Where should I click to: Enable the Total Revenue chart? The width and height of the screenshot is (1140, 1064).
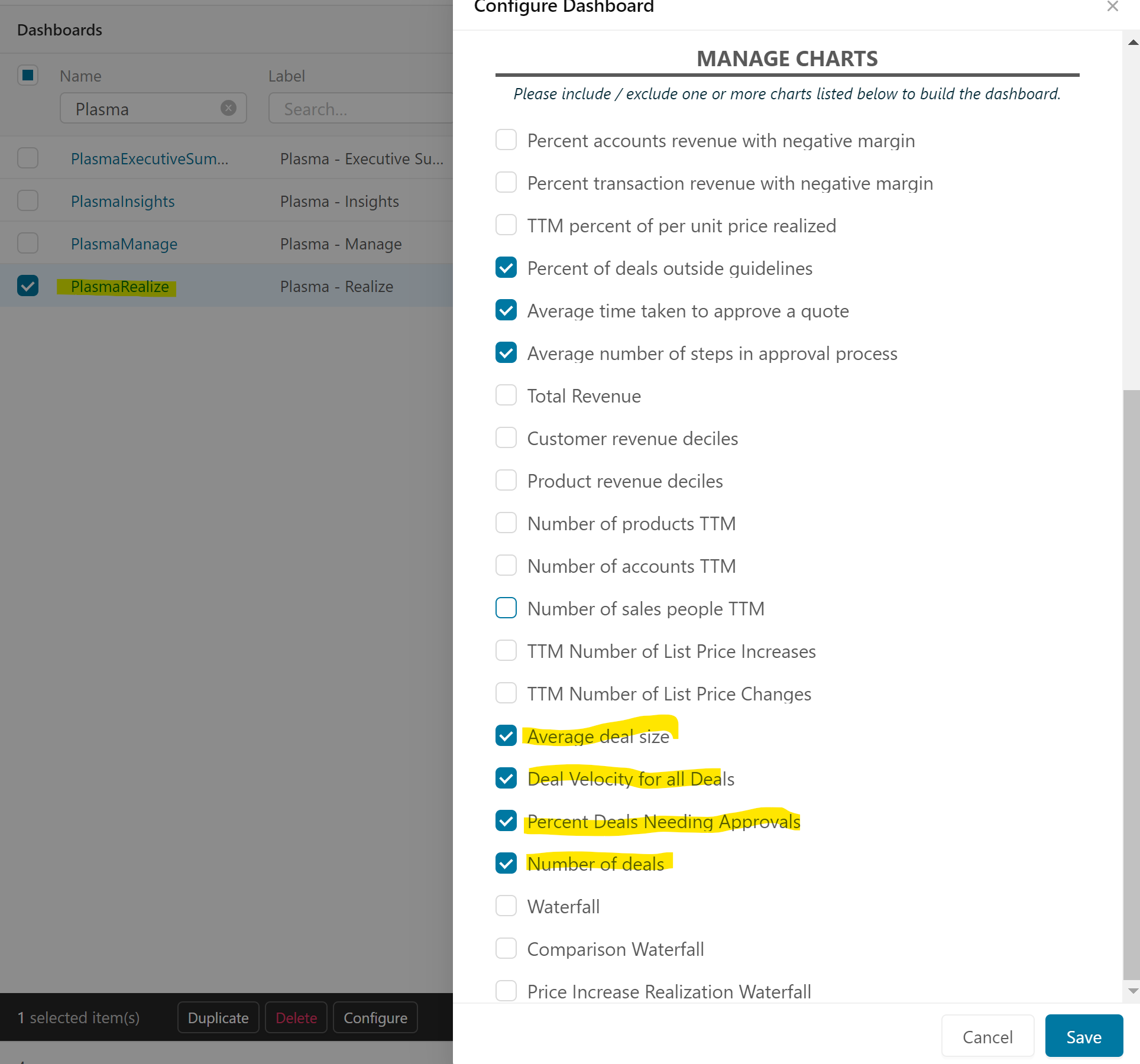(x=506, y=395)
